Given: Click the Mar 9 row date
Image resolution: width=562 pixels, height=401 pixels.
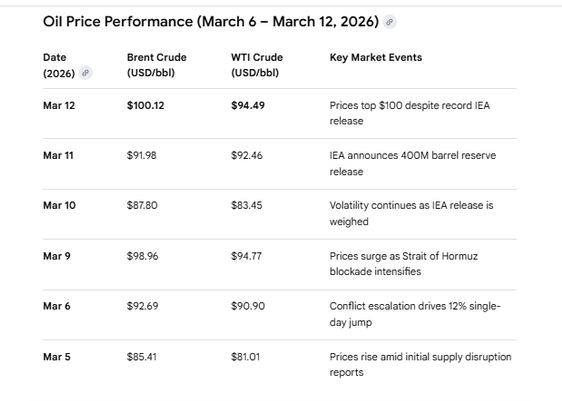Looking at the screenshot, I should click(57, 256).
